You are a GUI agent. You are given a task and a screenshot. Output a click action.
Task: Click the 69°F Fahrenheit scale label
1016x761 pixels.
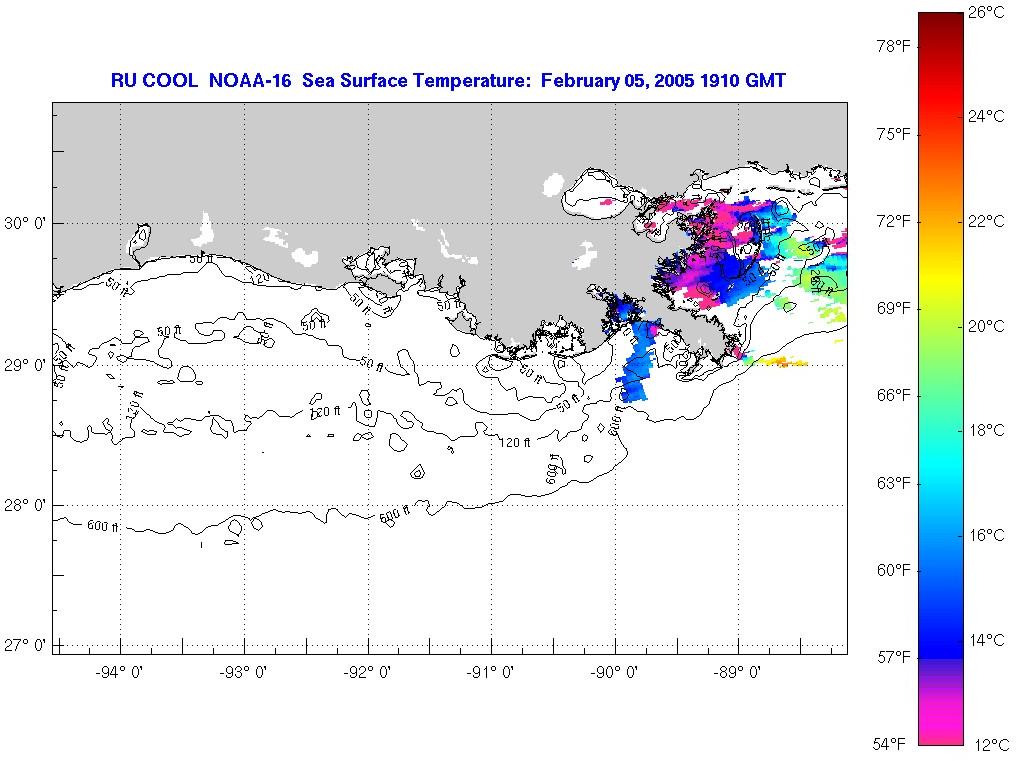pos(894,308)
